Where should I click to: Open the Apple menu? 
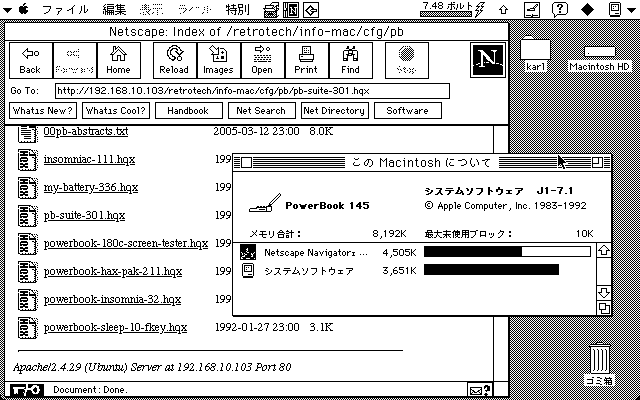click(x=24, y=9)
